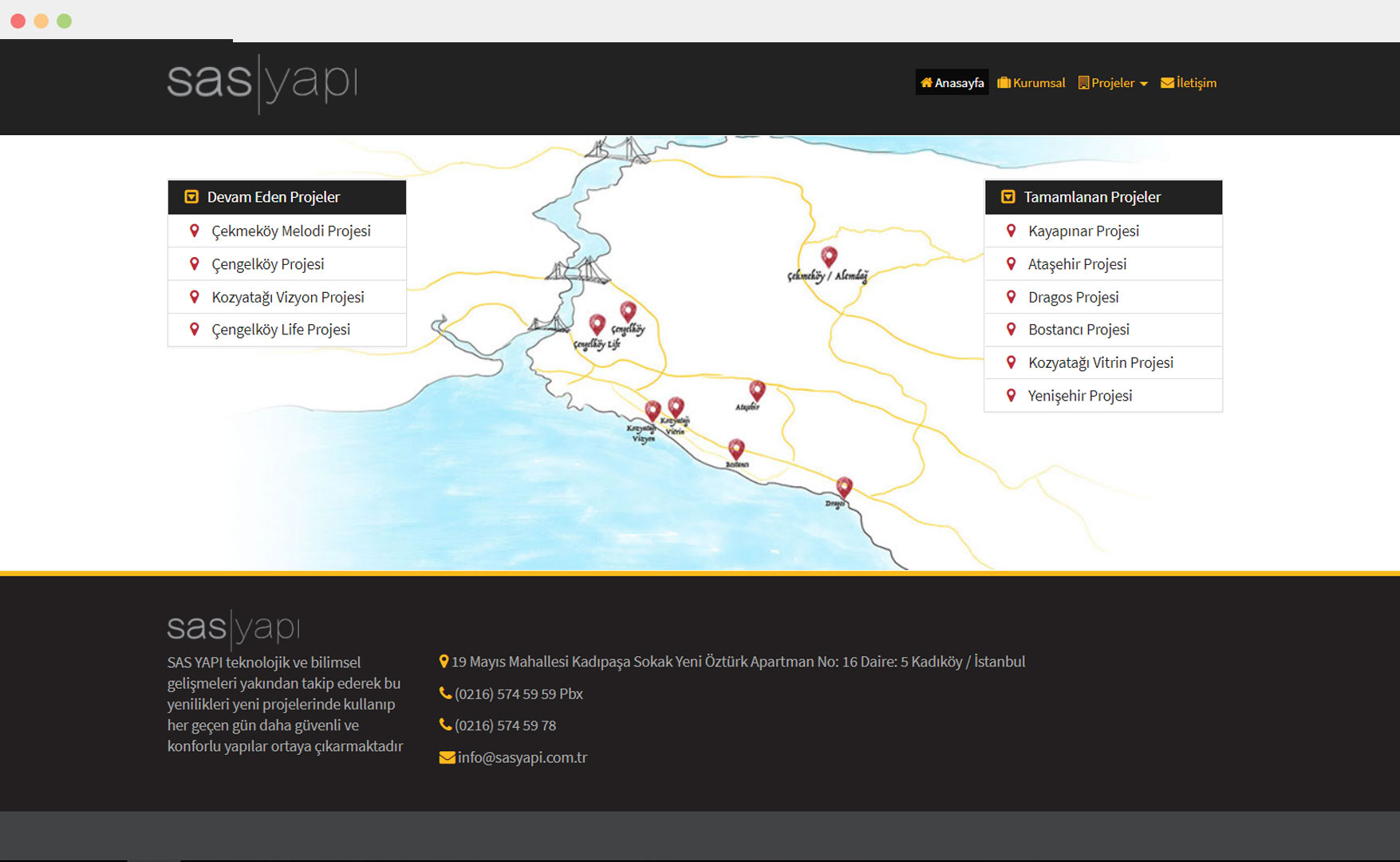1400x862 pixels.
Task: Click the footer SAS Yapı logo
Action: coord(234,628)
